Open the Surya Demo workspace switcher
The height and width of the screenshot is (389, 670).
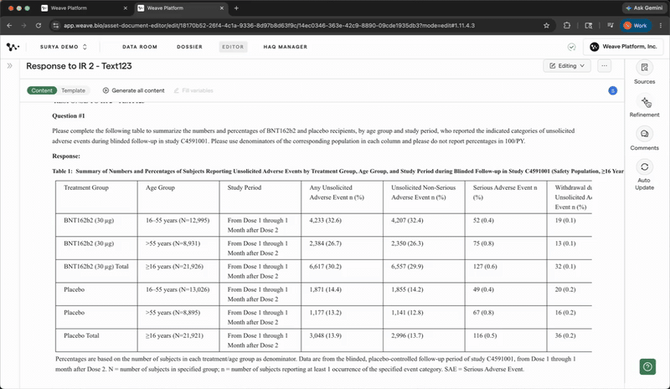[63, 47]
